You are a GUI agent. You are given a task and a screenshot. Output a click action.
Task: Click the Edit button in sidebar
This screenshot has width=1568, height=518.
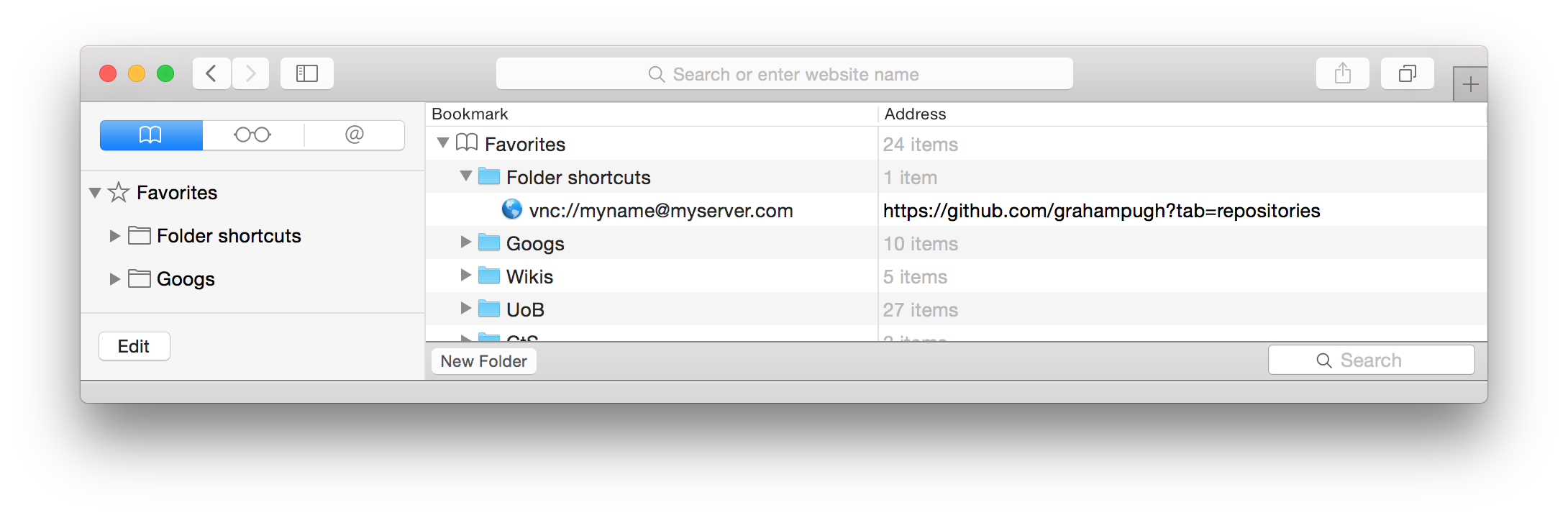point(135,346)
